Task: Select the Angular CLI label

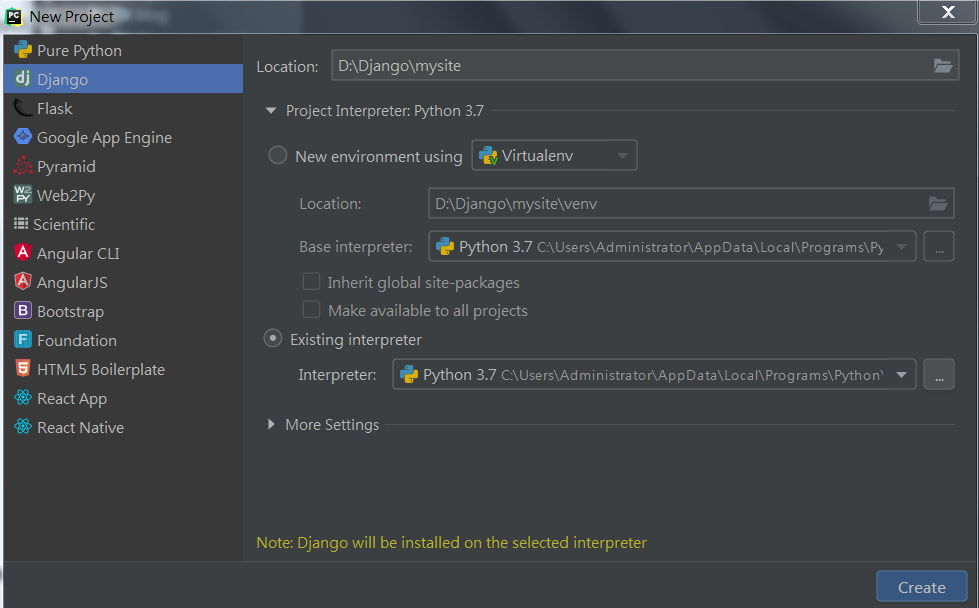Action: click(x=78, y=253)
